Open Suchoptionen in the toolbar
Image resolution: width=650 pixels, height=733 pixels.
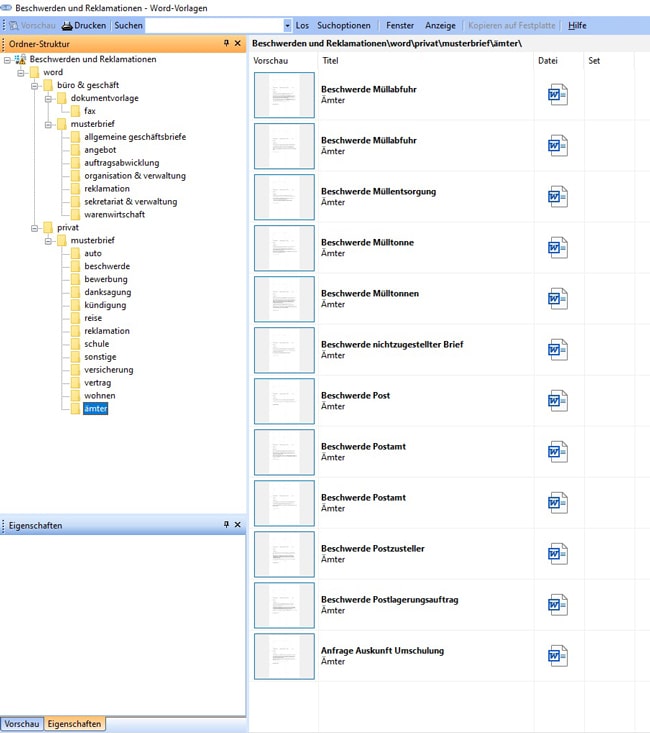[x=344, y=25]
